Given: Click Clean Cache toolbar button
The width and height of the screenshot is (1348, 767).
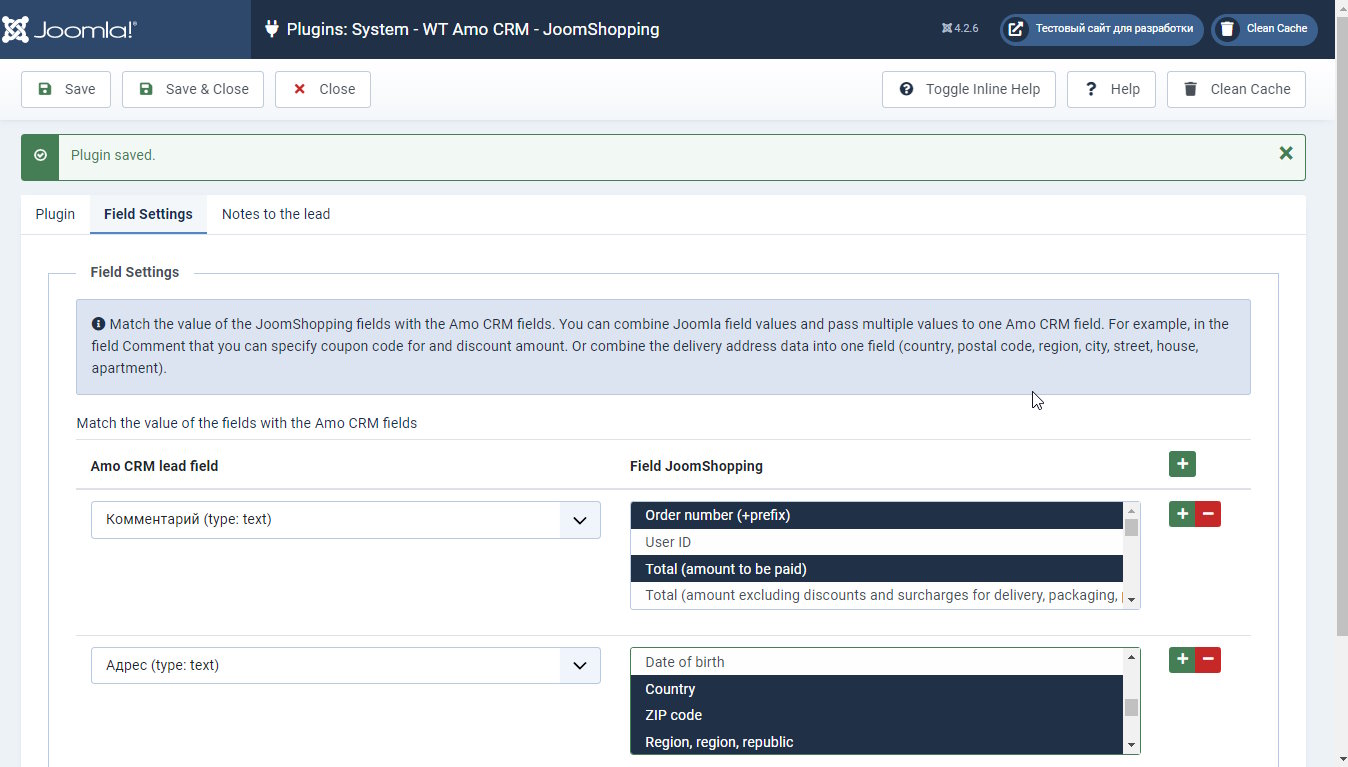Looking at the screenshot, I should (1236, 89).
